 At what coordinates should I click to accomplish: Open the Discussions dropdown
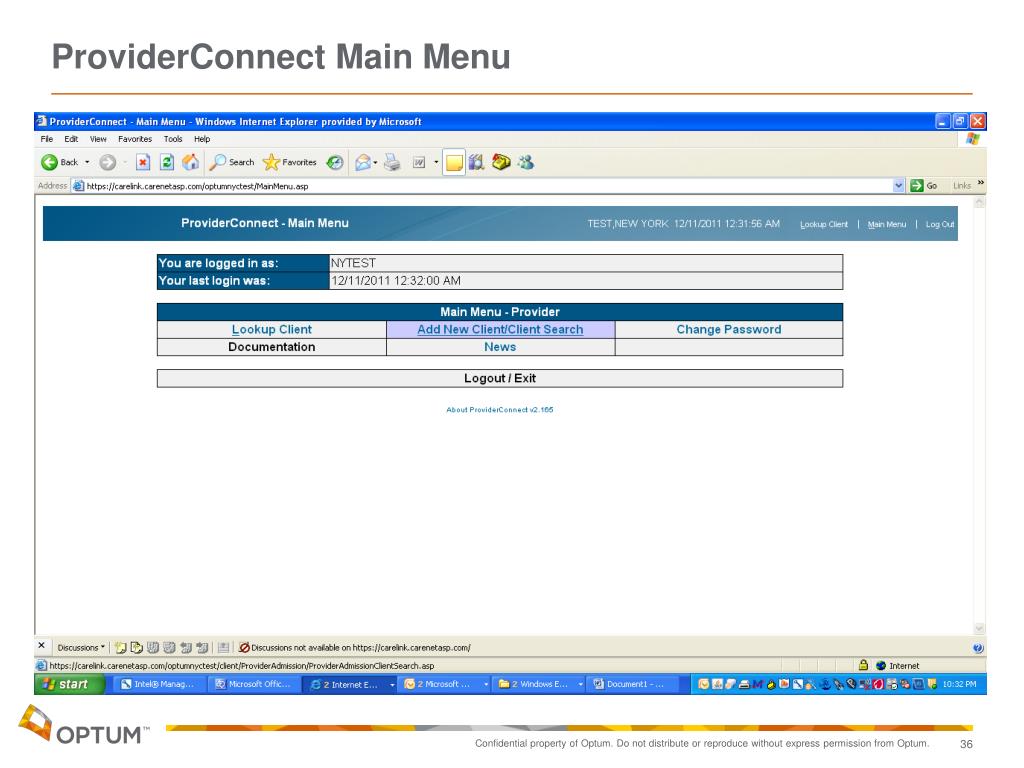[x=80, y=648]
